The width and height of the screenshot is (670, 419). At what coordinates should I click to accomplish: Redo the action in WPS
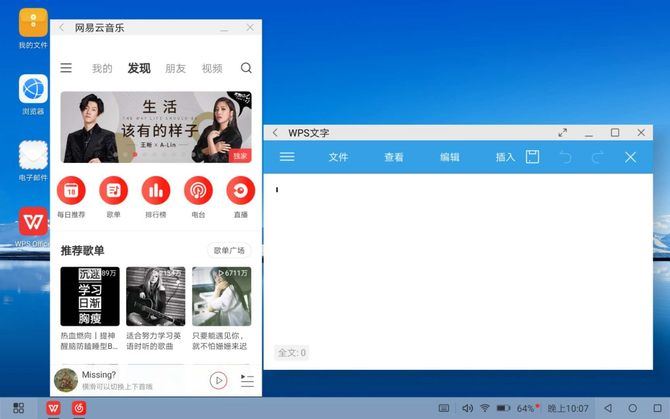597,157
